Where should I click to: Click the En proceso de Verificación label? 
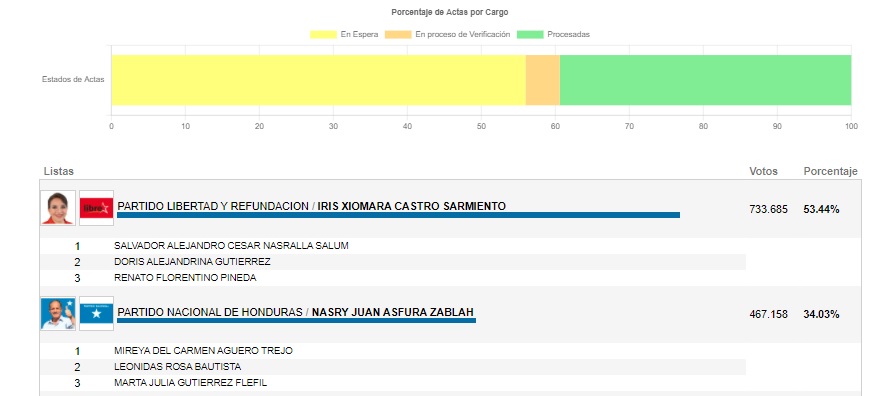click(463, 35)
